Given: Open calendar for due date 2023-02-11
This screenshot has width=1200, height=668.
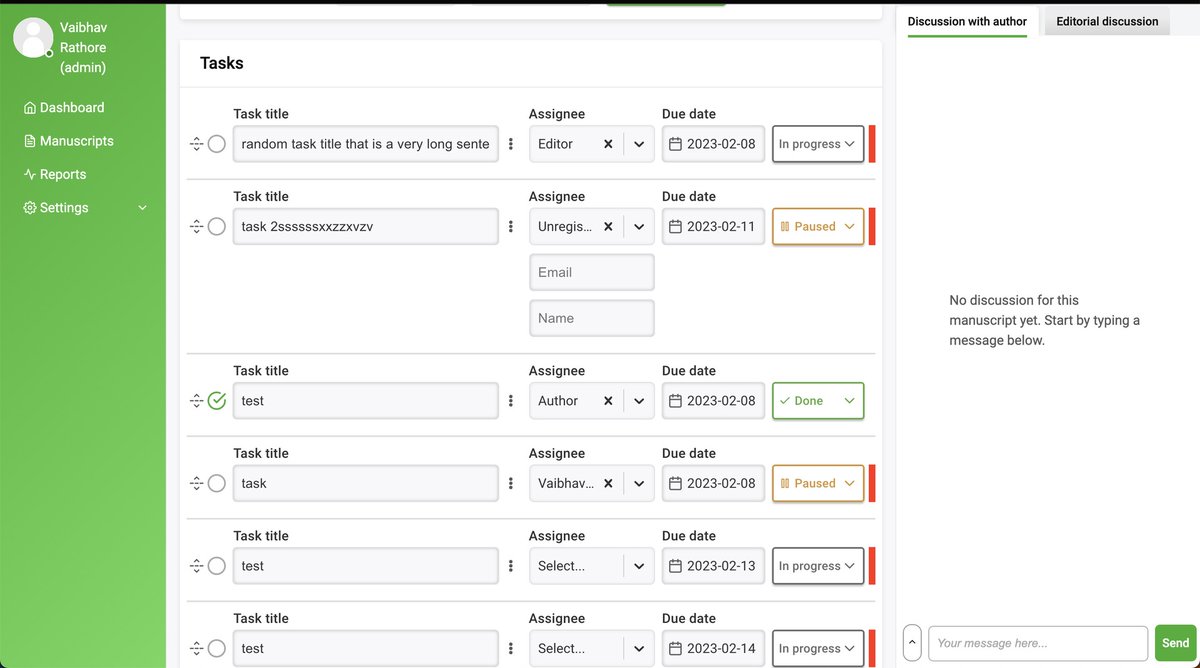Looking at the screenshot, I should pos(675,227).
